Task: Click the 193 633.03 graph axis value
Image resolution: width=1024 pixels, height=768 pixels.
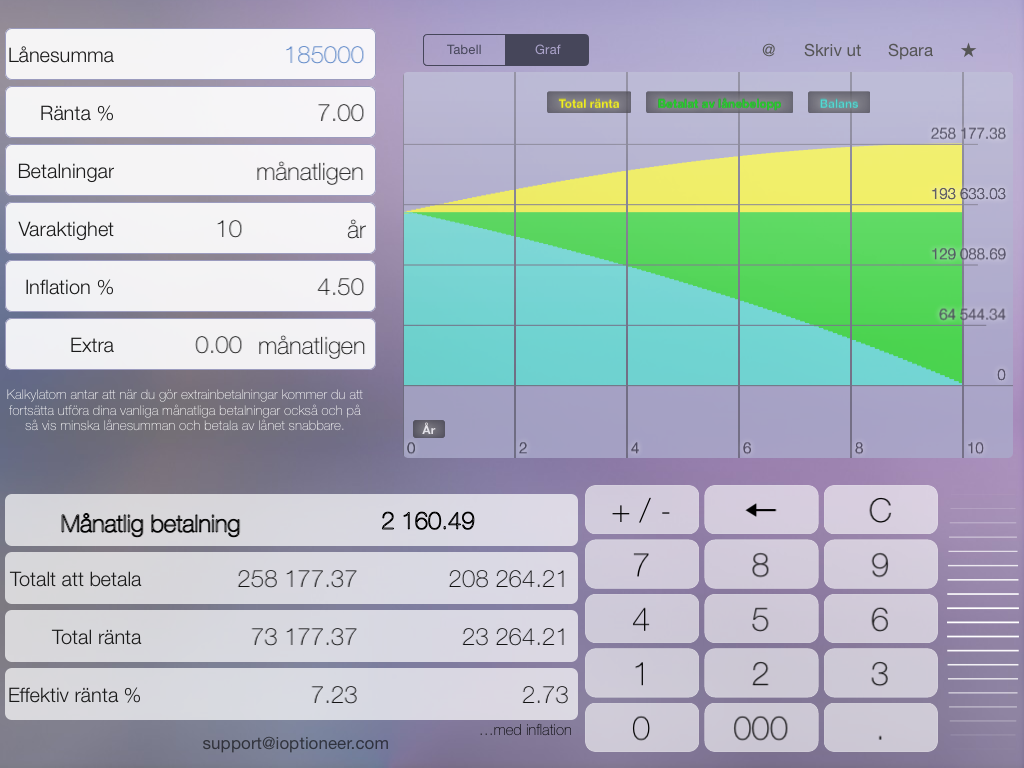Action: pyautogui.click(x=968, y=194)
